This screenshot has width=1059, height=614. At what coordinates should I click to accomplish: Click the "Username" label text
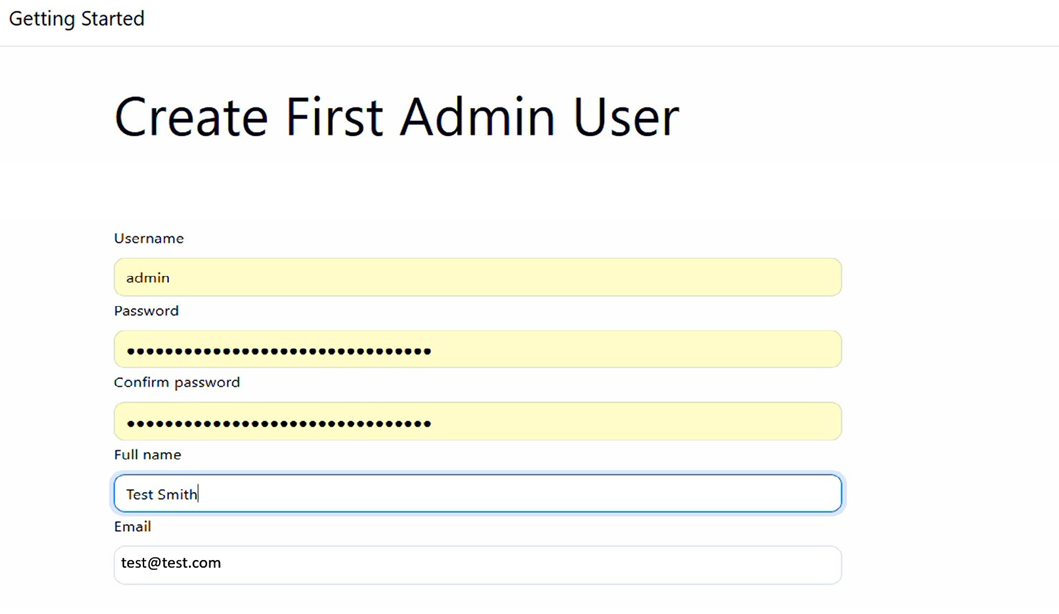(x=149, y=238)
